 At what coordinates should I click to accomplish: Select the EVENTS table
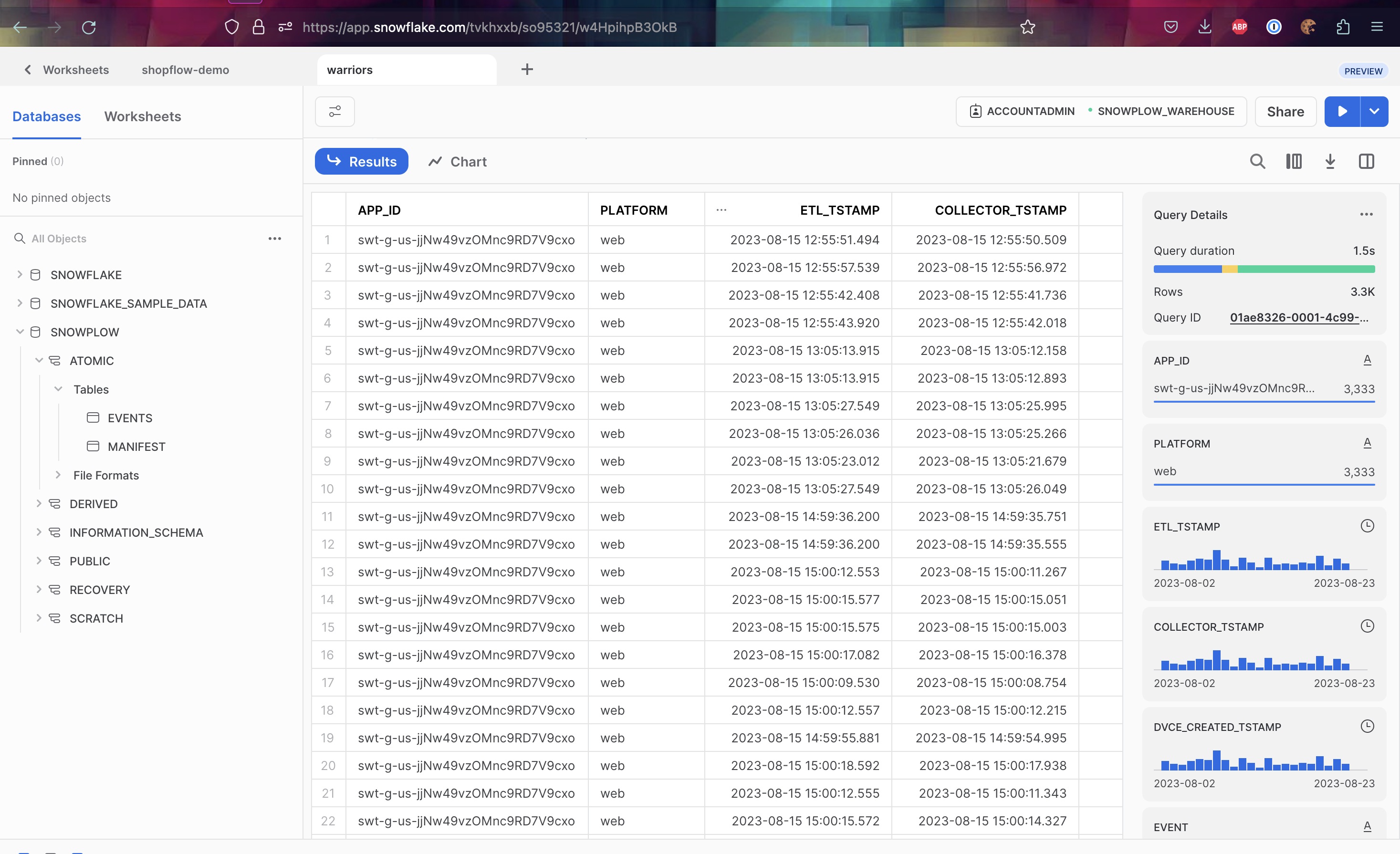pyautogui.click(x=129, y=418)
